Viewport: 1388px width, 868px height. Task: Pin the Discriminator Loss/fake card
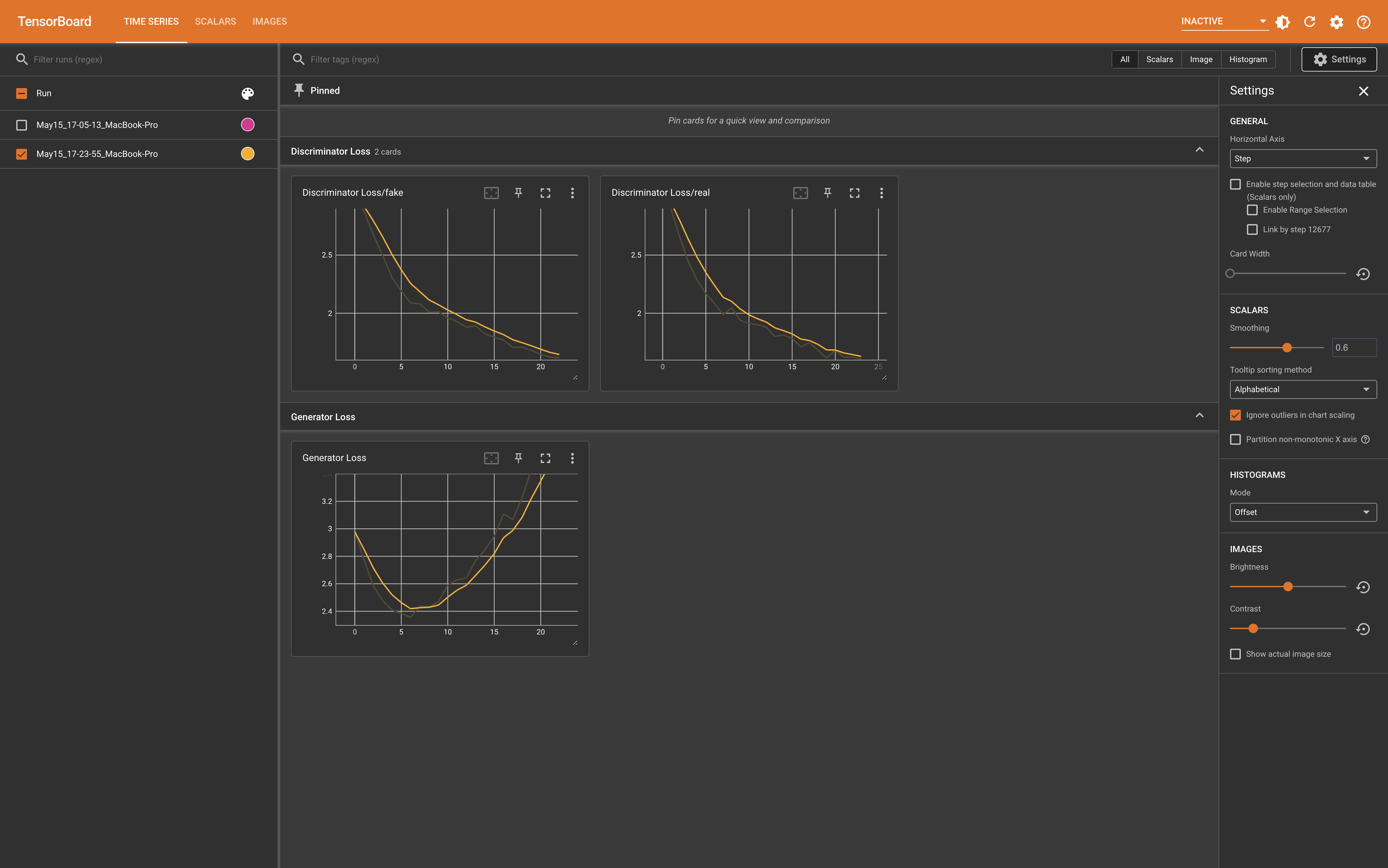pyautogui.click(x=518, y=193)
